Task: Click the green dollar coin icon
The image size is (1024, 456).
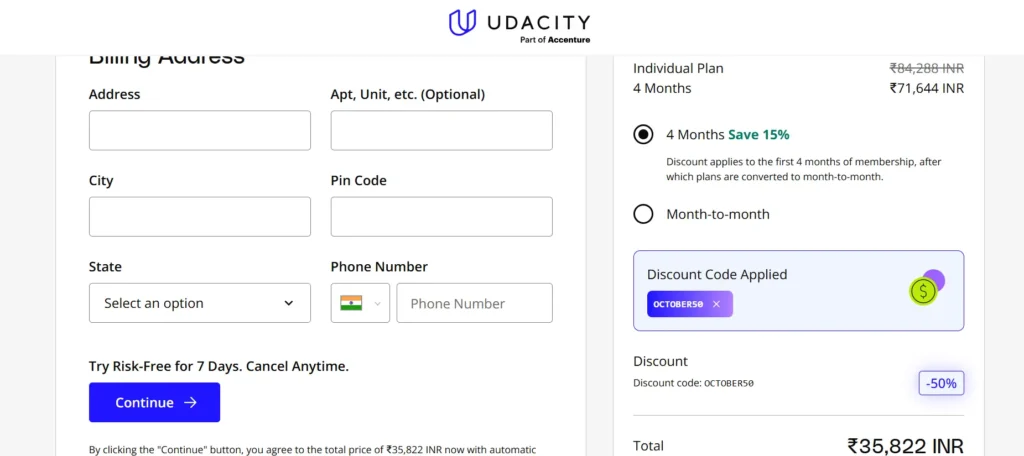Action: pos(922,291)
